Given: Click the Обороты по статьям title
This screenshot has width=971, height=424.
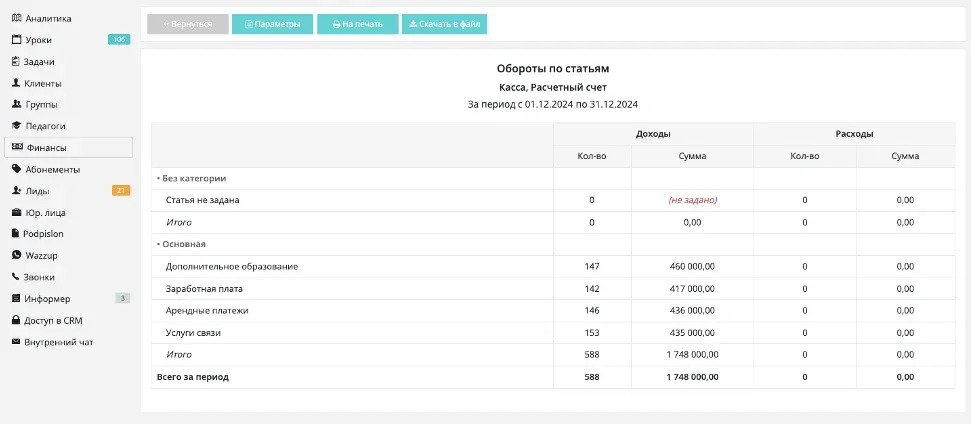Looking at the screenshot, I should pyautogui.click(x=552, y=69).
